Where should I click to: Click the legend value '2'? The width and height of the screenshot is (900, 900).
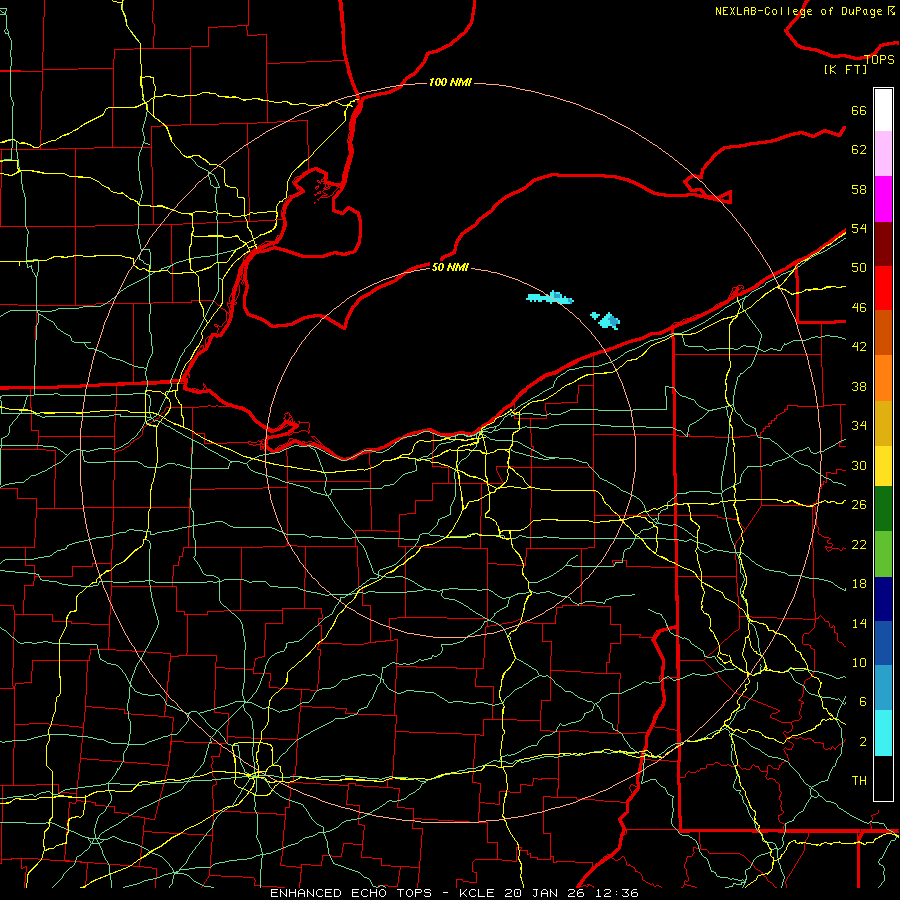click(862, 742)
